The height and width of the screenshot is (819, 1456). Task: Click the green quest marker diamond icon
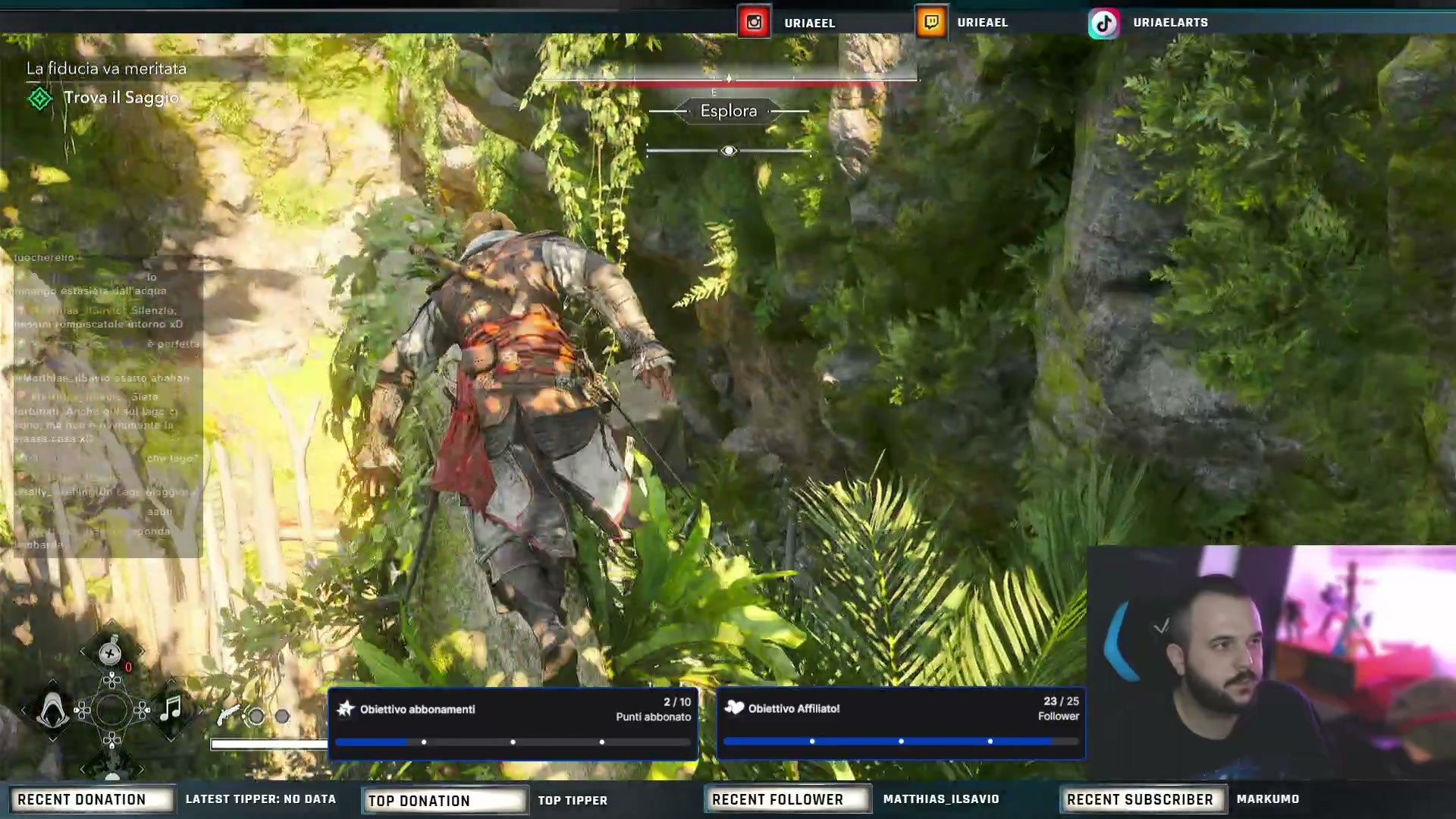(39, 99)
